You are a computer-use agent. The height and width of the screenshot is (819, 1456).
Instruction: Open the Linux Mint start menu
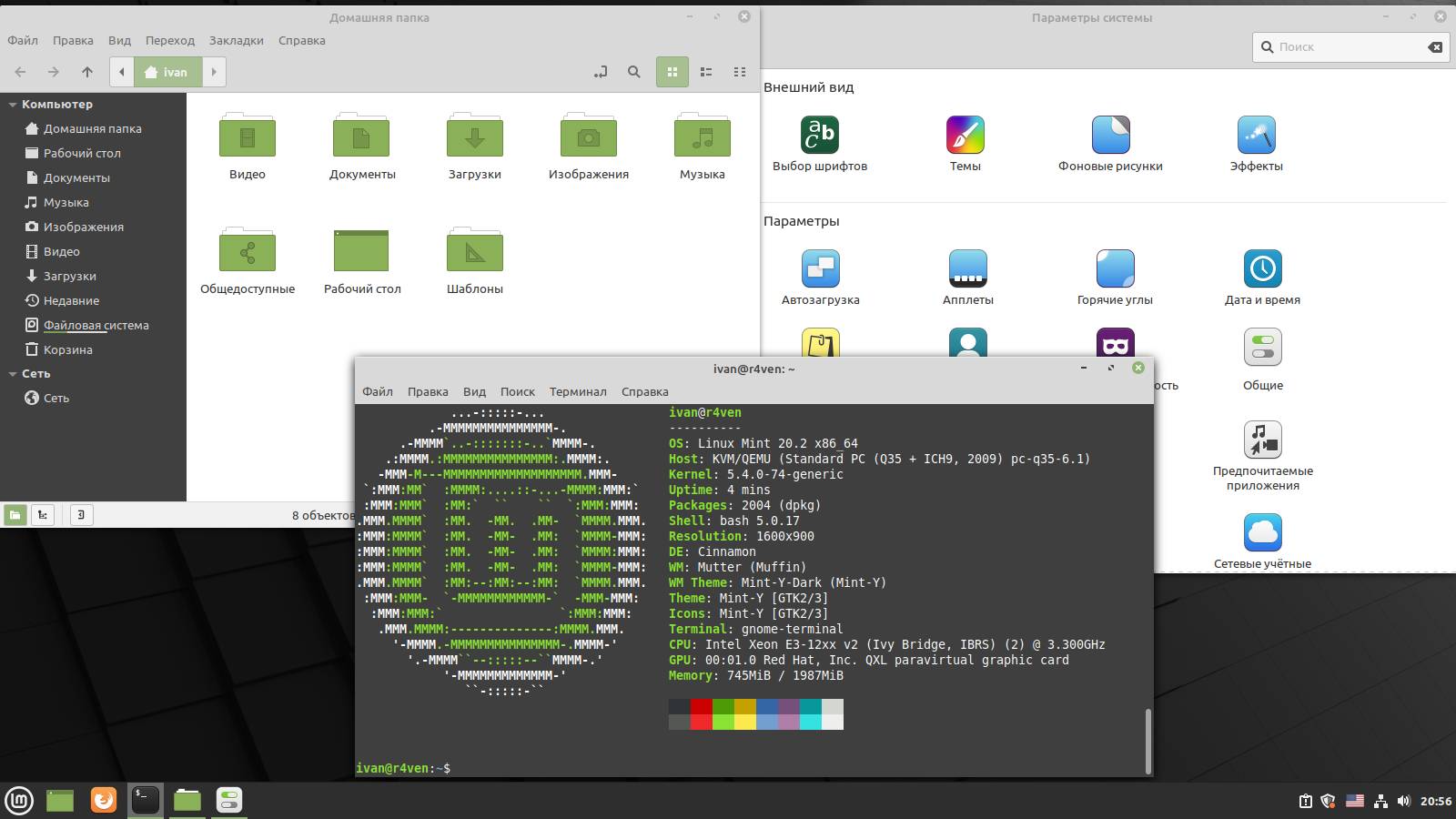click(19, 800)
